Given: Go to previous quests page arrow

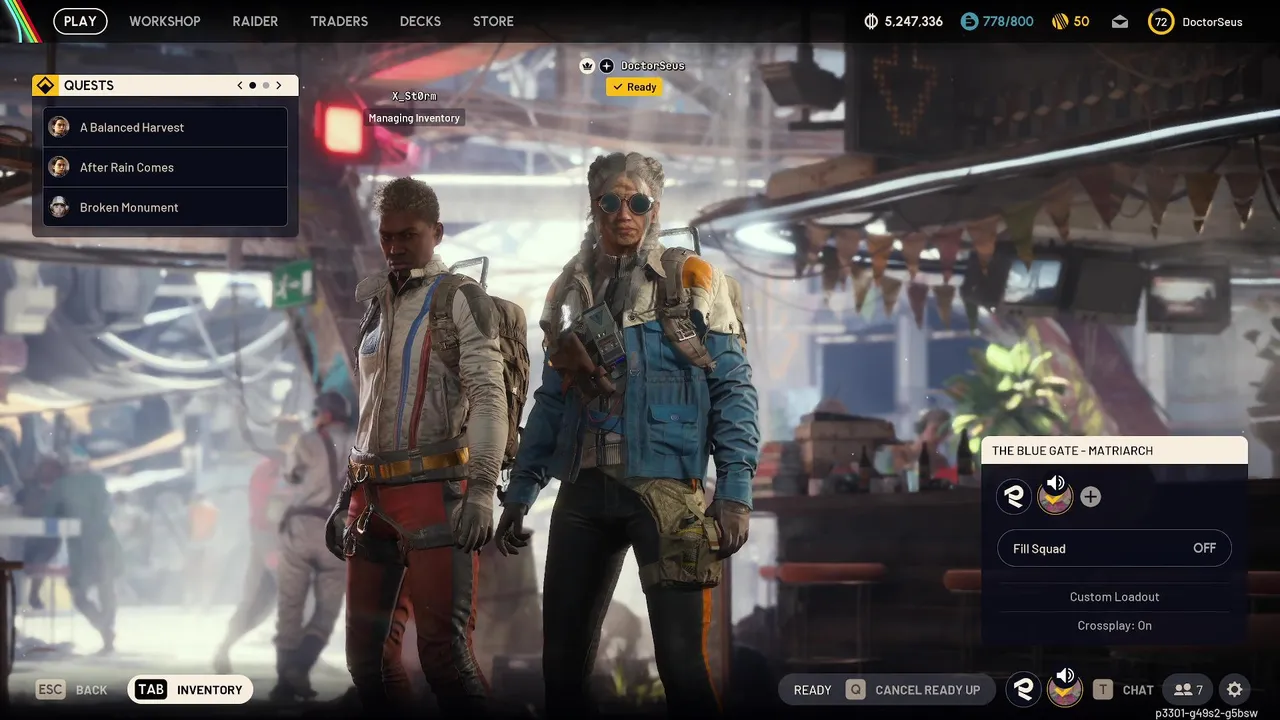Looking at the screenshot, I should [x=240, y=86].
